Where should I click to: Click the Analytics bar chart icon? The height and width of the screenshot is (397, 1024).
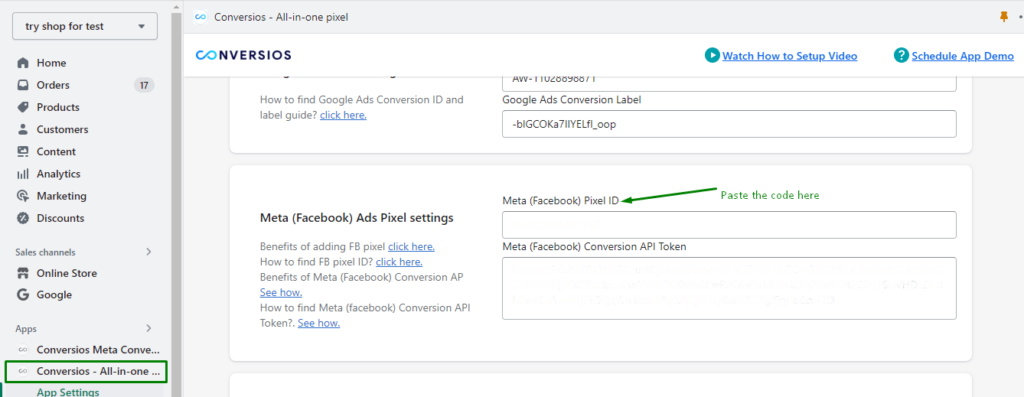coord(23,174)
